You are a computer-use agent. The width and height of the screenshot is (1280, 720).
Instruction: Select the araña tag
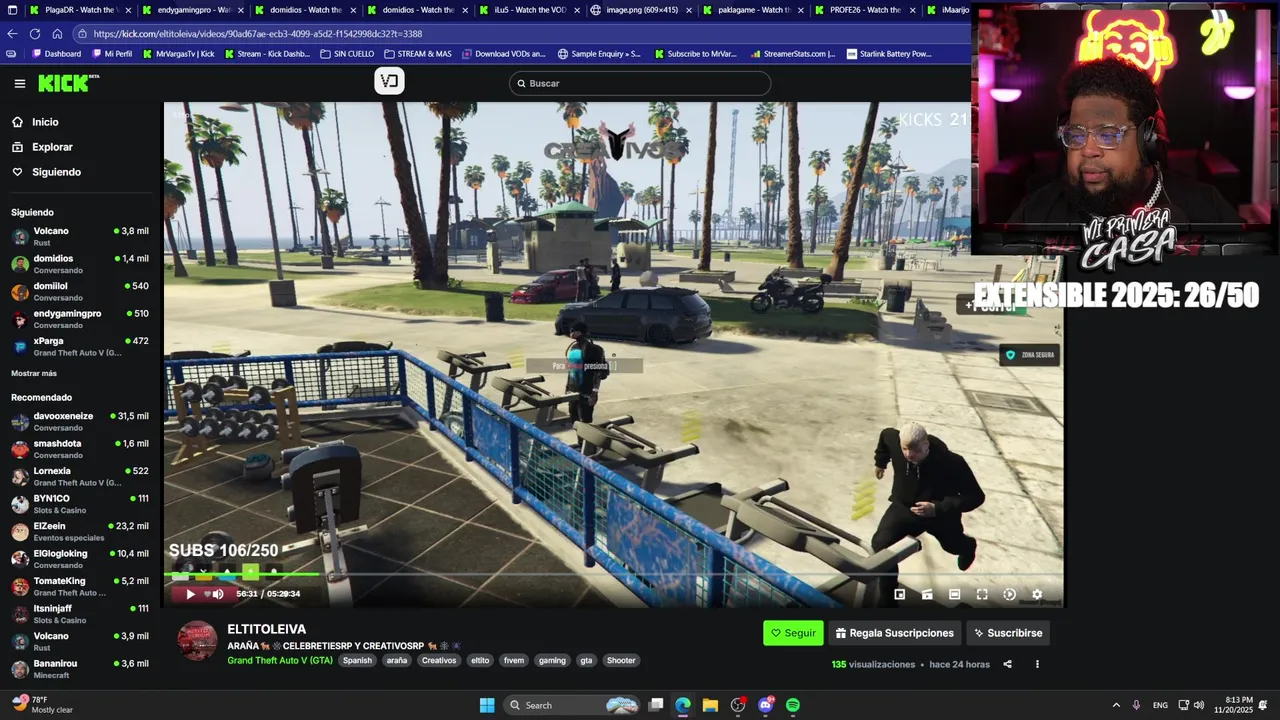[x=397, y=660]
